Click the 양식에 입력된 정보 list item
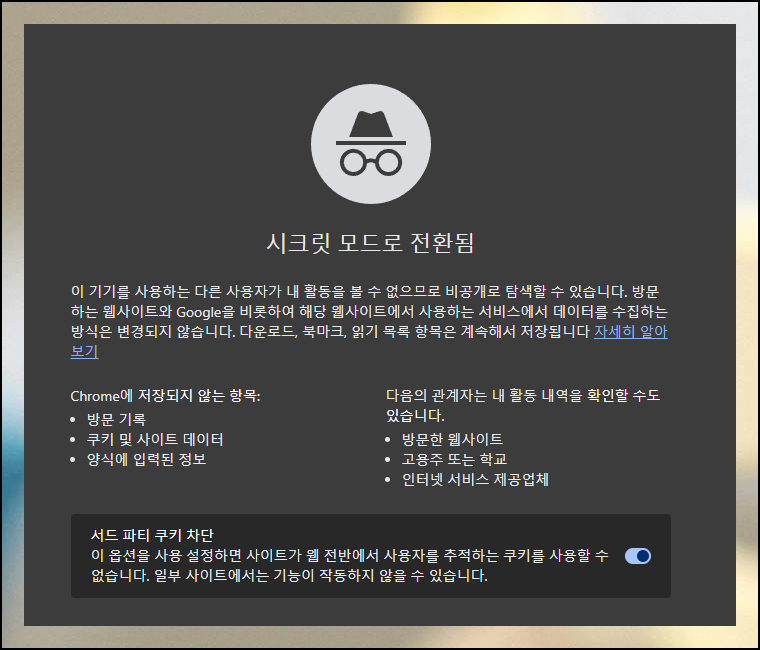 click(x=146, y=460)
